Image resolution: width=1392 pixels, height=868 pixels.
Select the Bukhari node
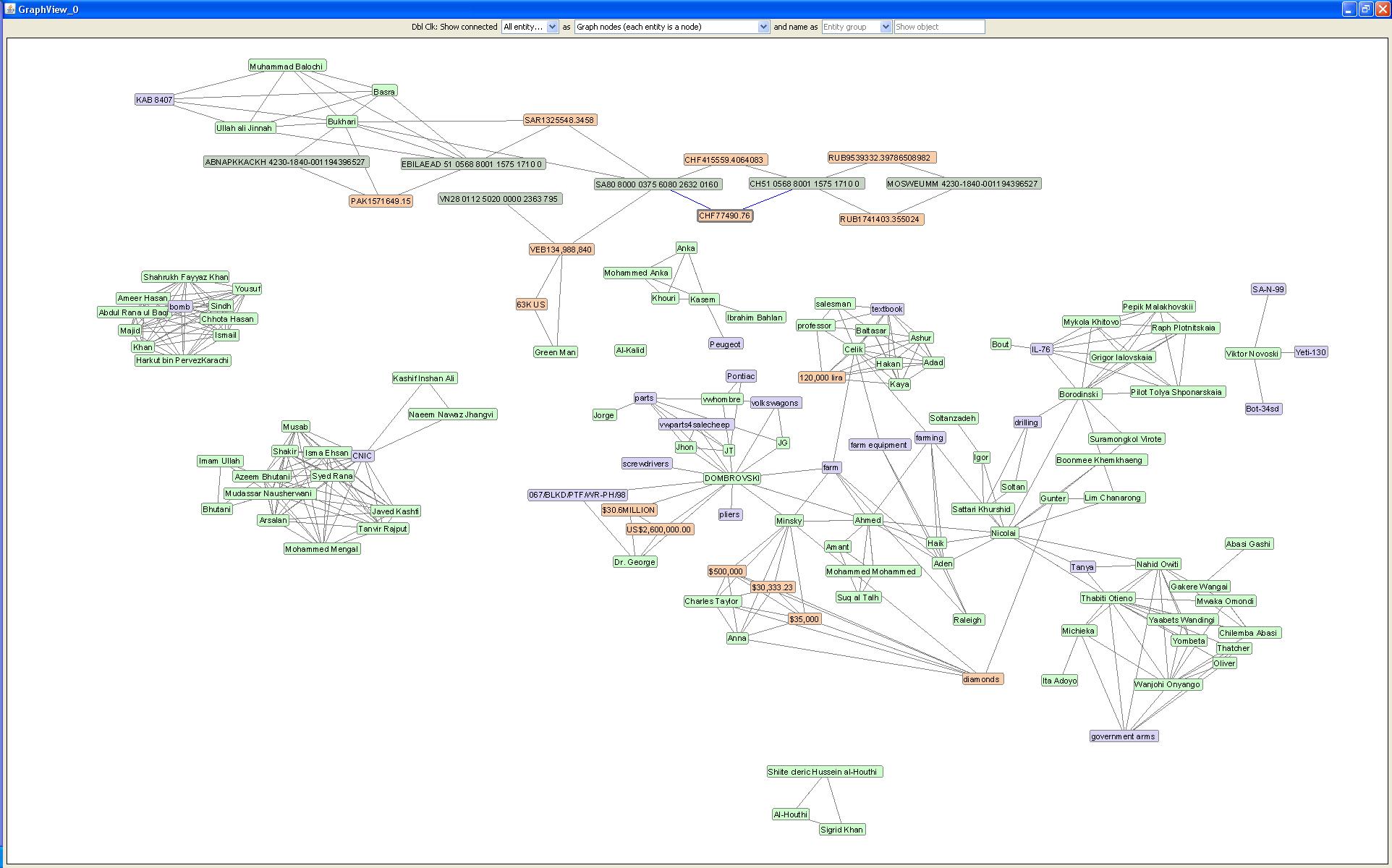(x=341, y=122)
